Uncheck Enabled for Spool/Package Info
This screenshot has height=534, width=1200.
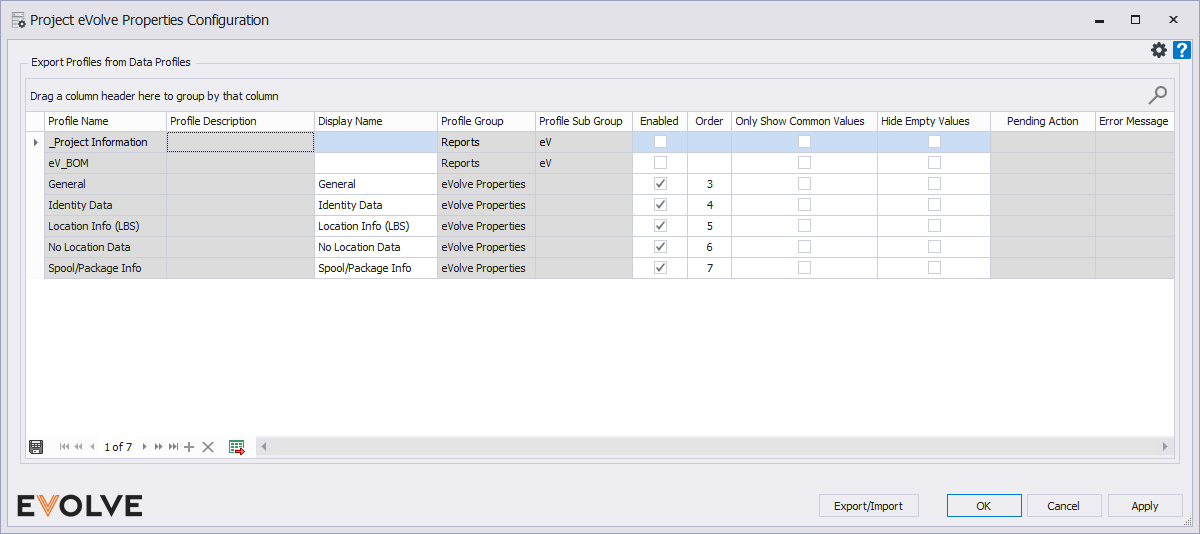click(x=660, y=268)
